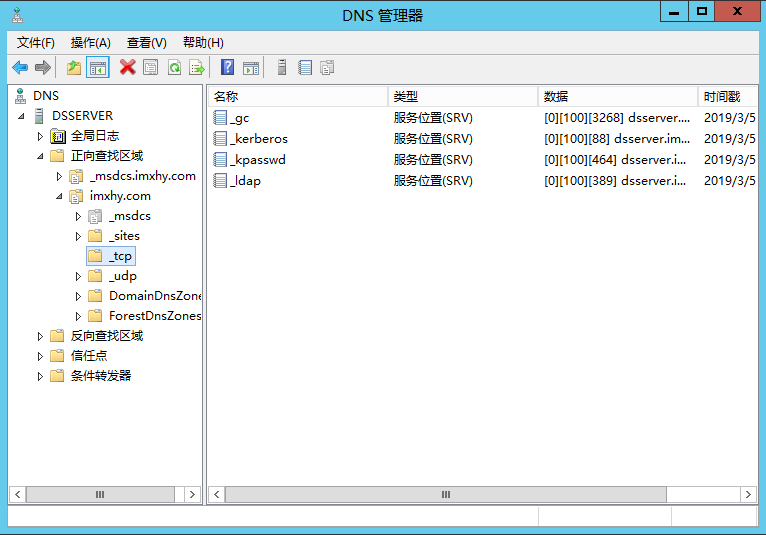Toggle show/hide console tree icon
The width and height of the screenshot is (766, 535).
tap(98, 67)
